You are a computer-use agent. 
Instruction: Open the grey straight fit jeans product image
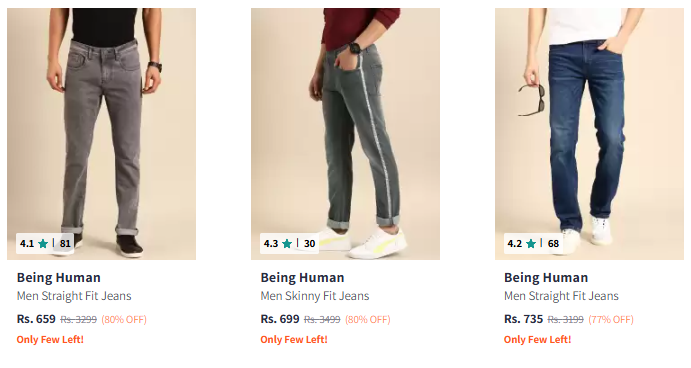click(101, 134)
